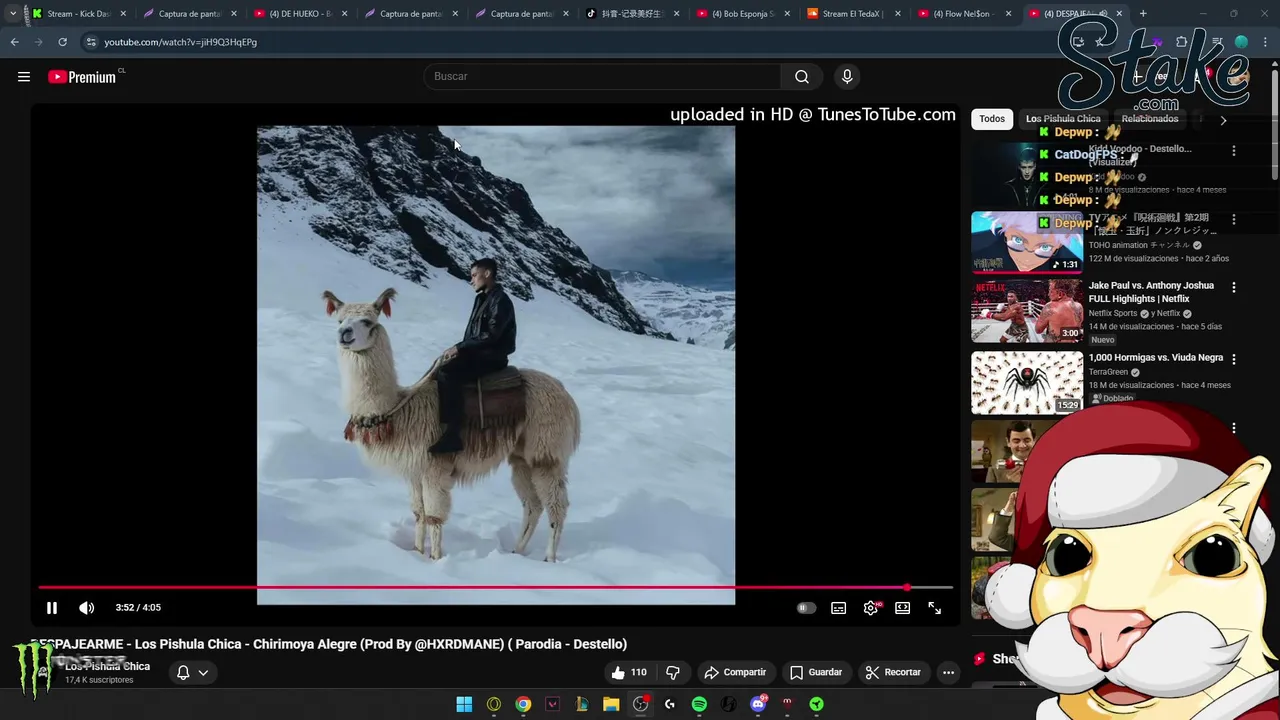The width and height of the screenshot is (1280, 720).
Task: Open Valorant from the taskbar
Action: [x=552, y=704]
